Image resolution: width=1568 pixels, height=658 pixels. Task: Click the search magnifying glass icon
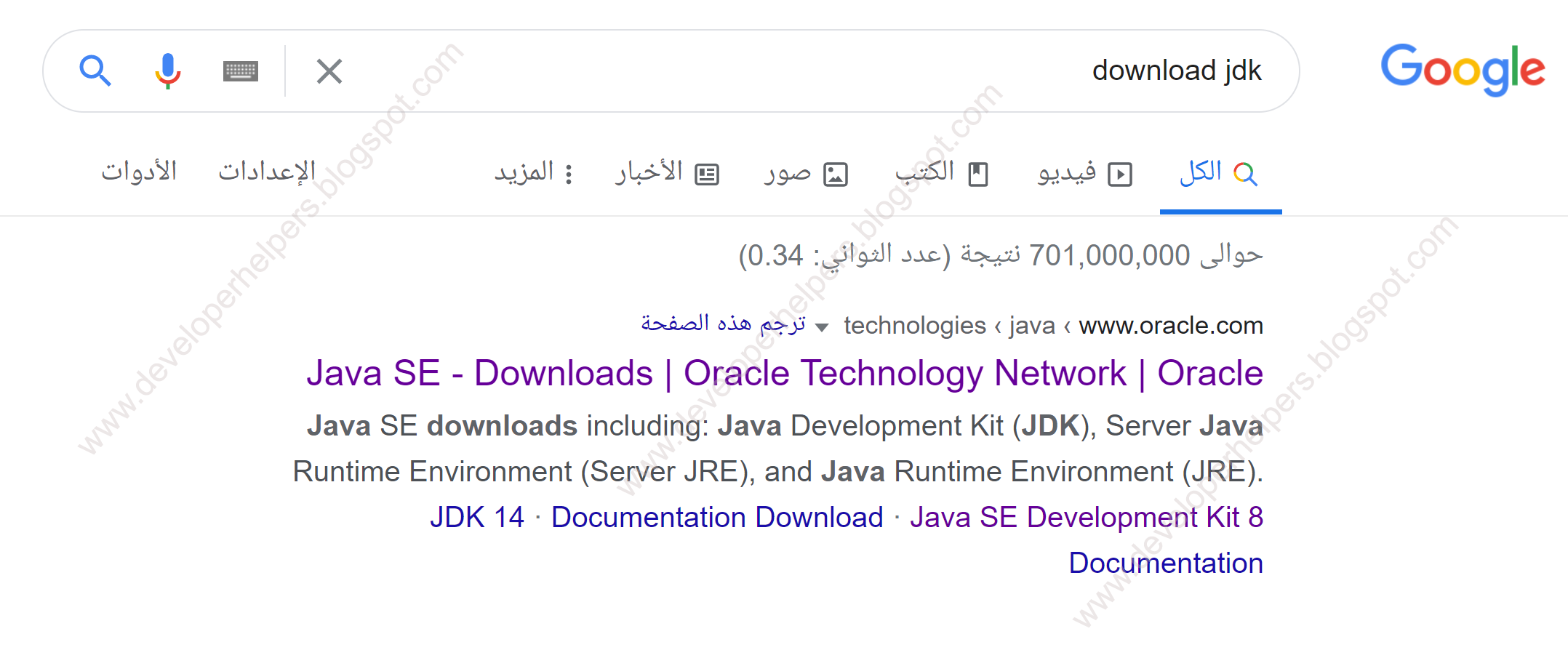coord(95,71)
